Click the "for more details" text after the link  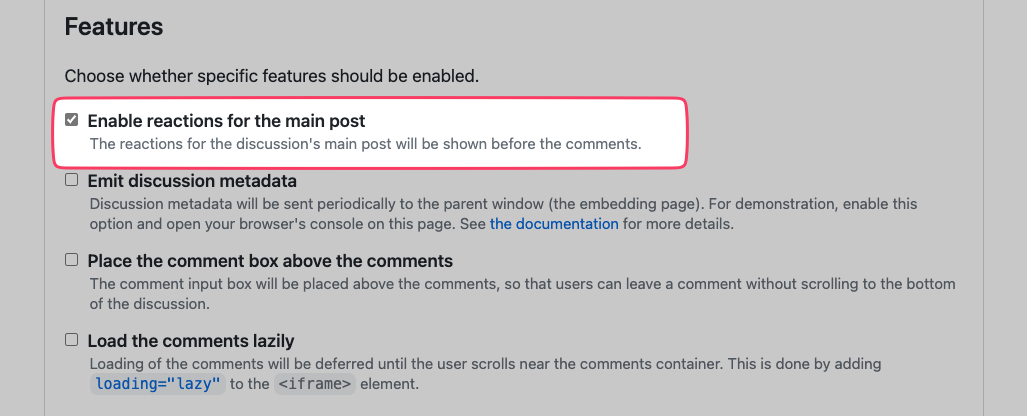point(678,224)
